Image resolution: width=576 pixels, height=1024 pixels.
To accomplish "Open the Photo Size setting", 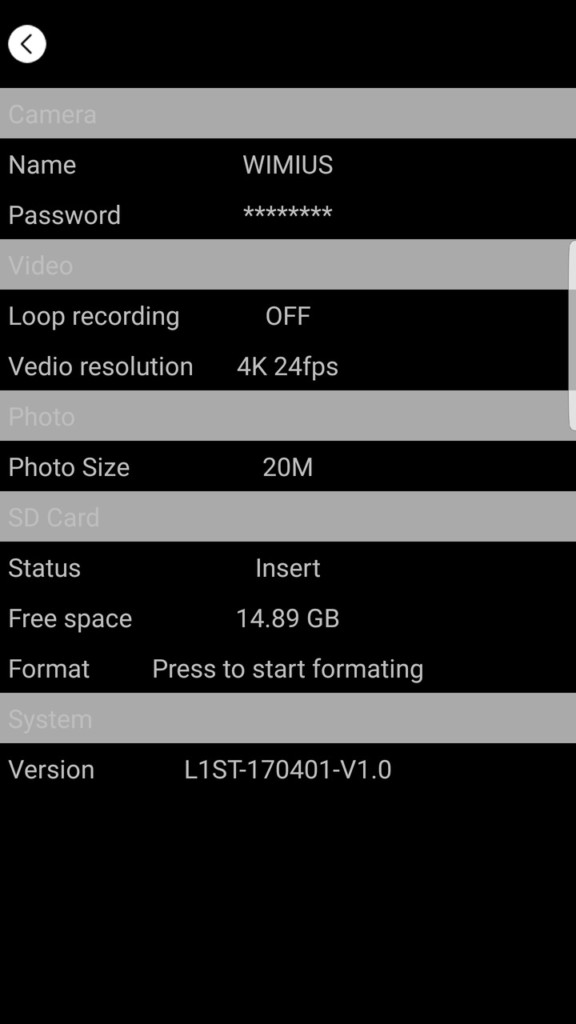I will point(288,467).
